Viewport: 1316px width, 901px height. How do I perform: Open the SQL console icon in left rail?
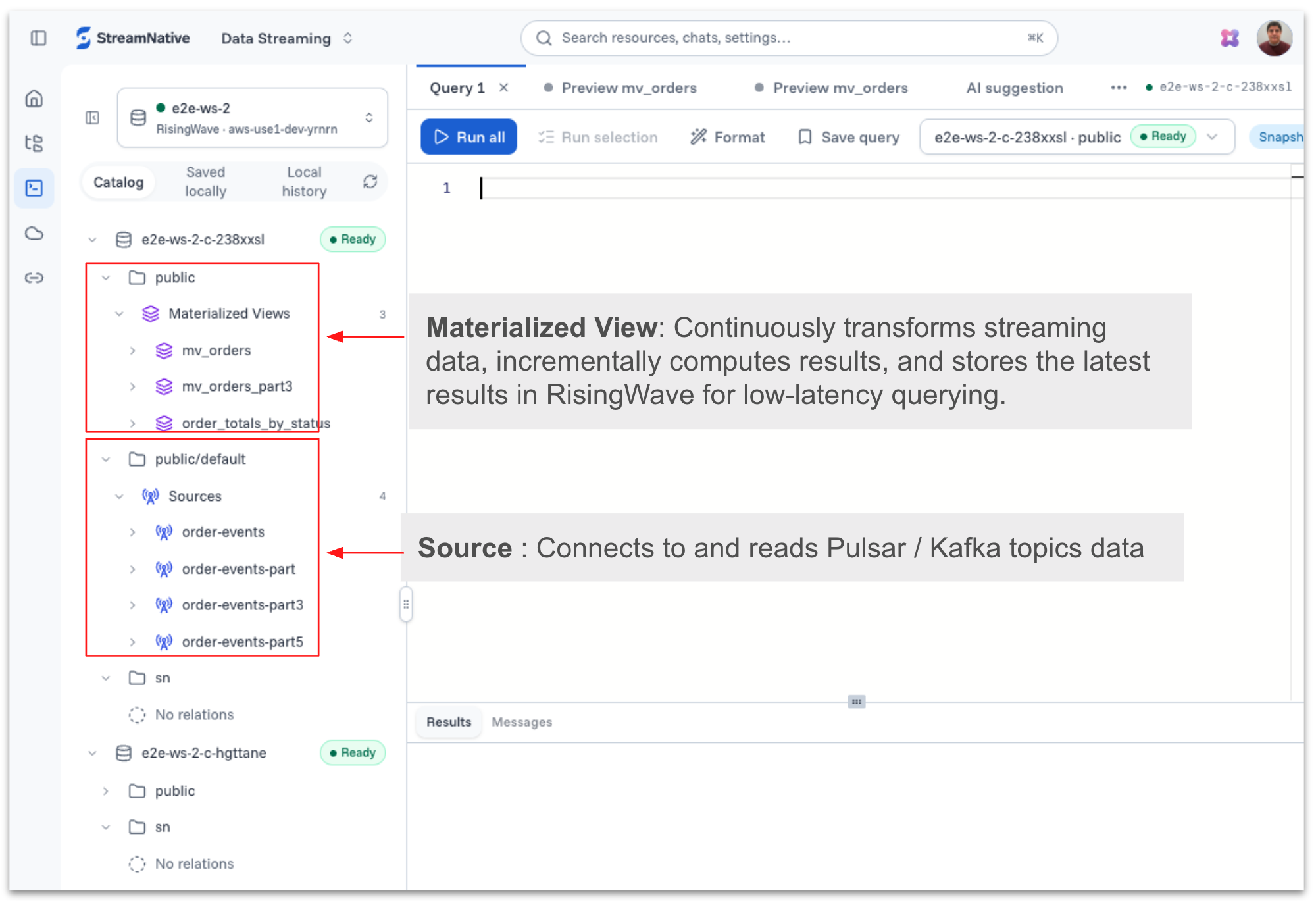pos(34,188)
